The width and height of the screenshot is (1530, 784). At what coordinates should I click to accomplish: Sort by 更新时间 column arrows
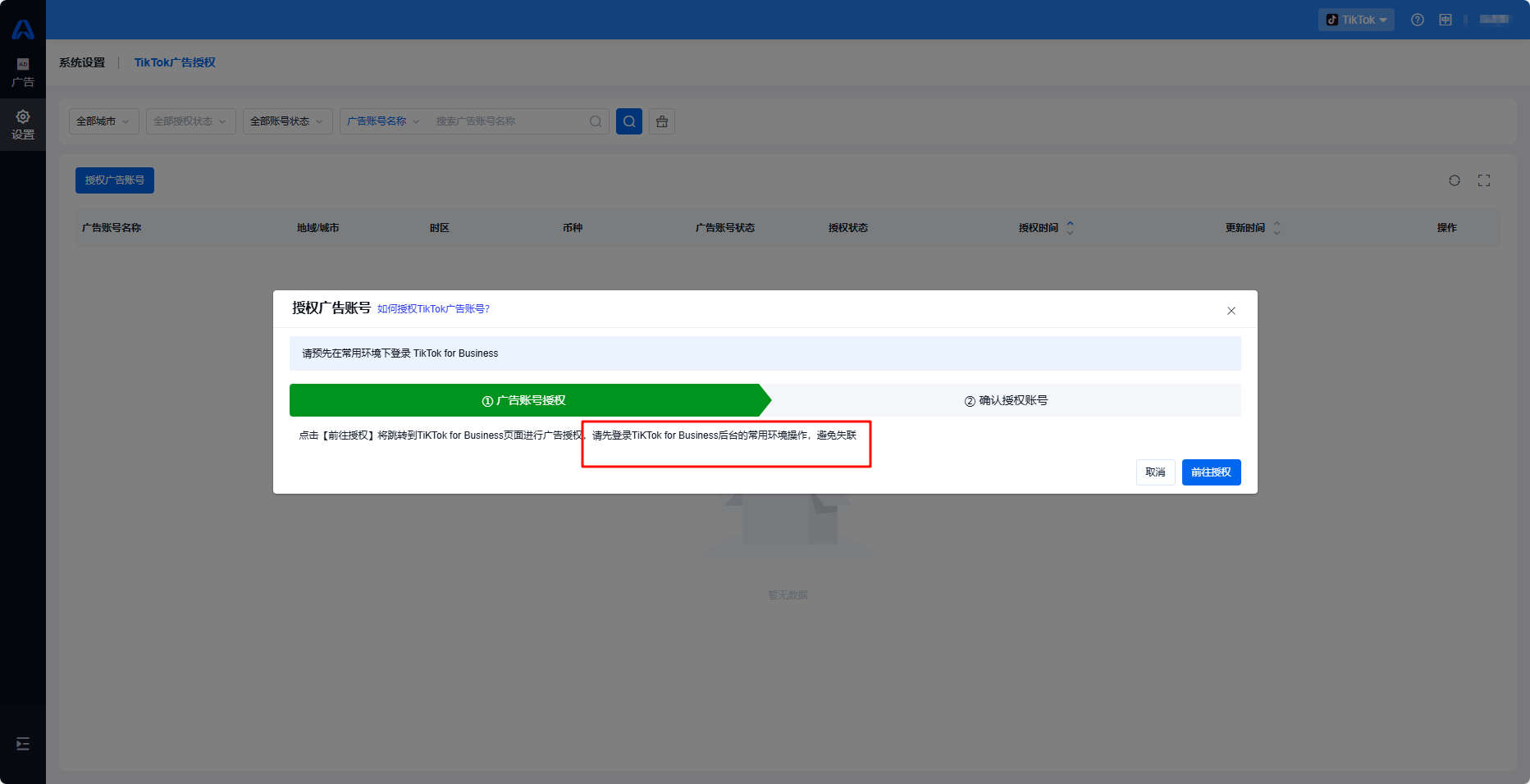1277,228
